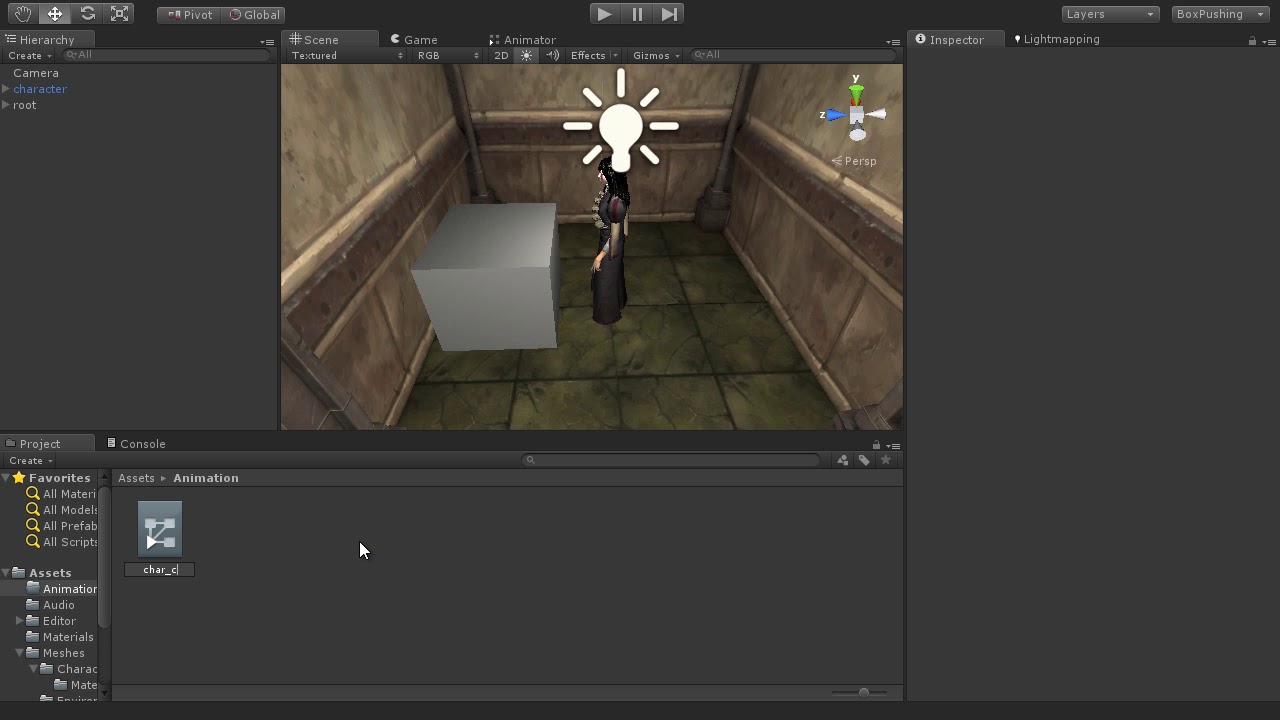Click Assets in breadcrumb path
The image size is (1280, 720).
pos(136,478)
